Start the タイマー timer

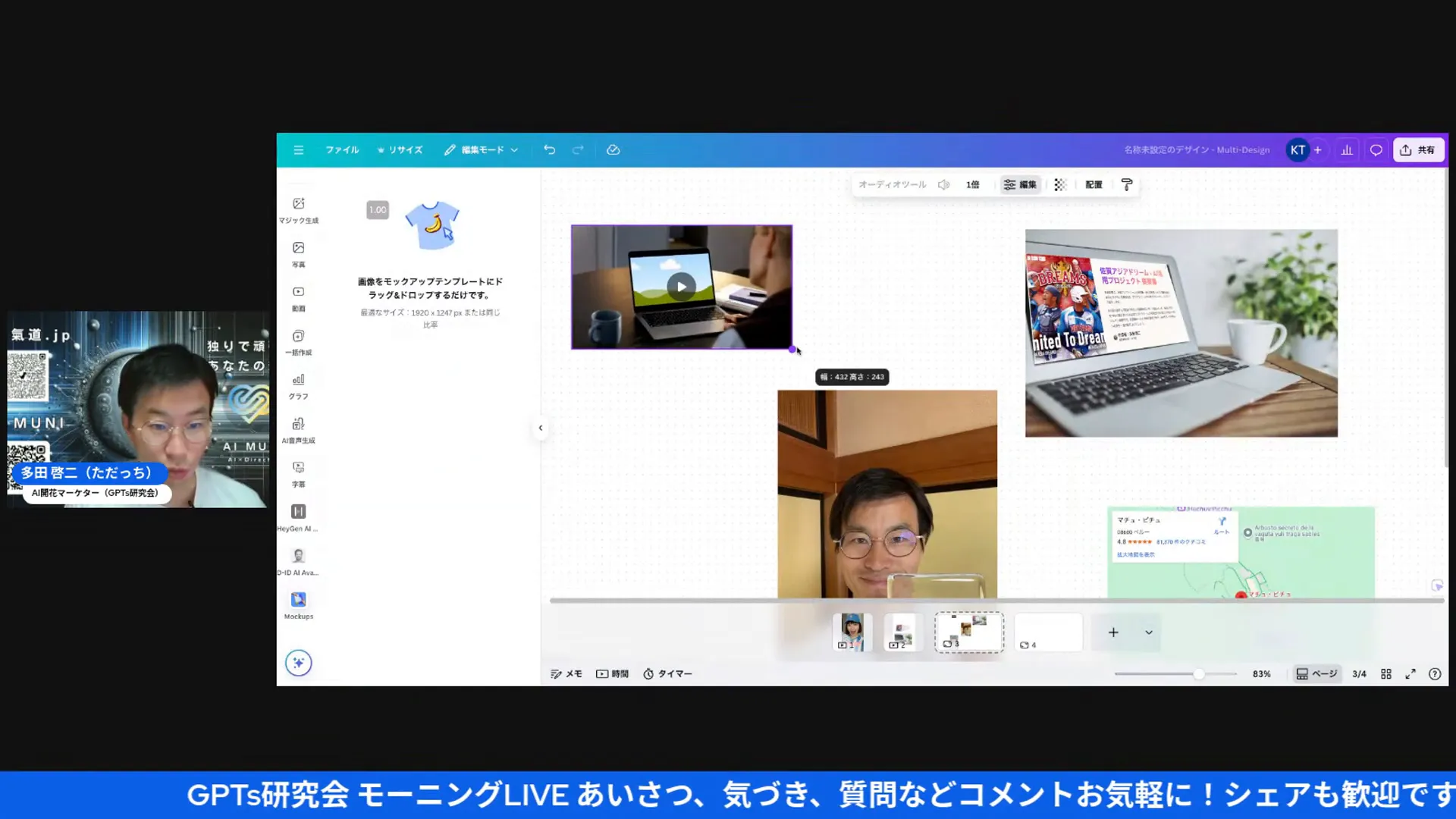pos(667,673)
